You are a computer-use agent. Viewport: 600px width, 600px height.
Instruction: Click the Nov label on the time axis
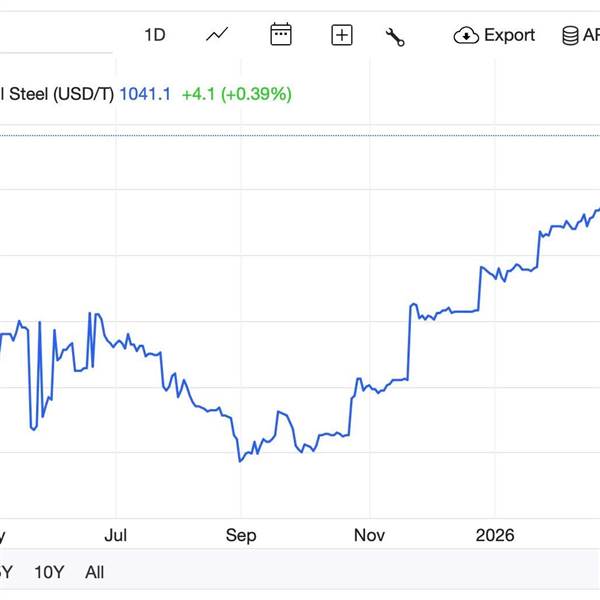(370, 535)
